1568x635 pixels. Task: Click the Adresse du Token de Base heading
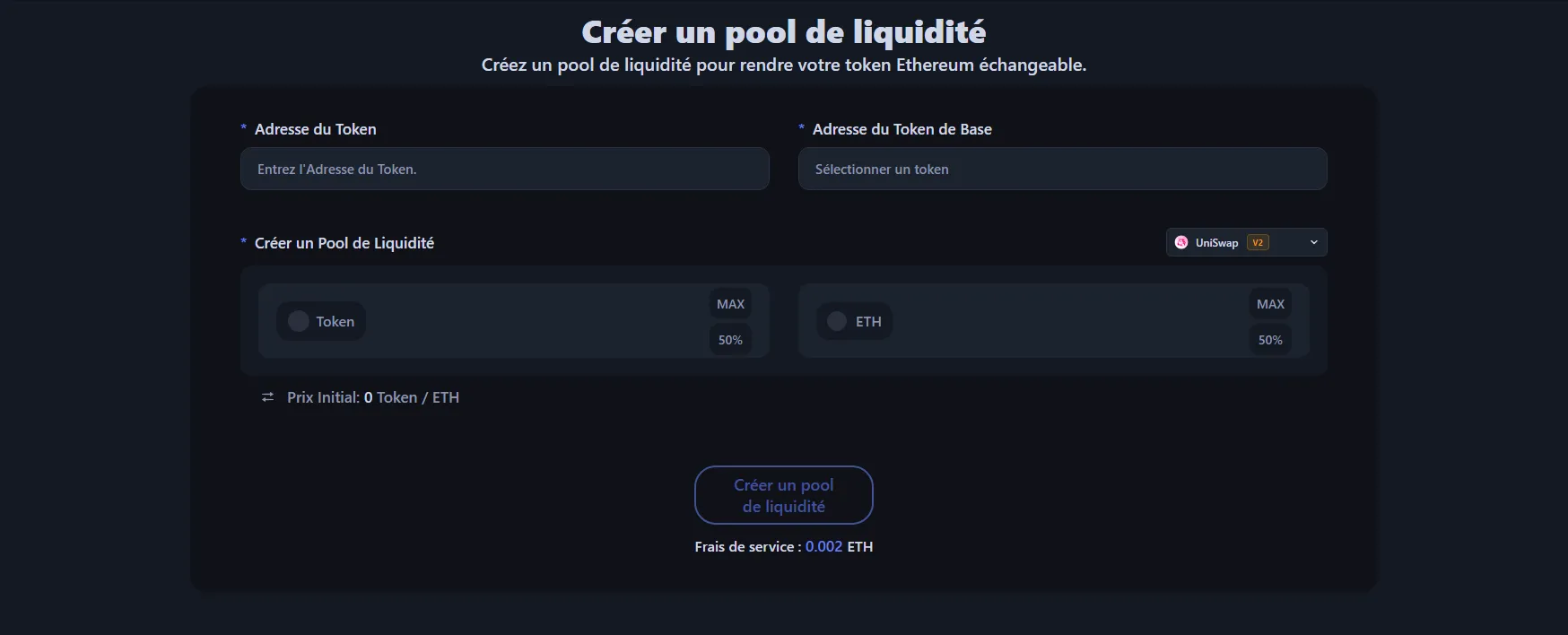point(901,129)
